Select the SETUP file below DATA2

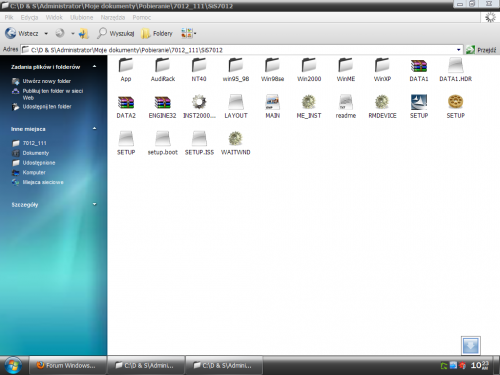coord(126,143)
